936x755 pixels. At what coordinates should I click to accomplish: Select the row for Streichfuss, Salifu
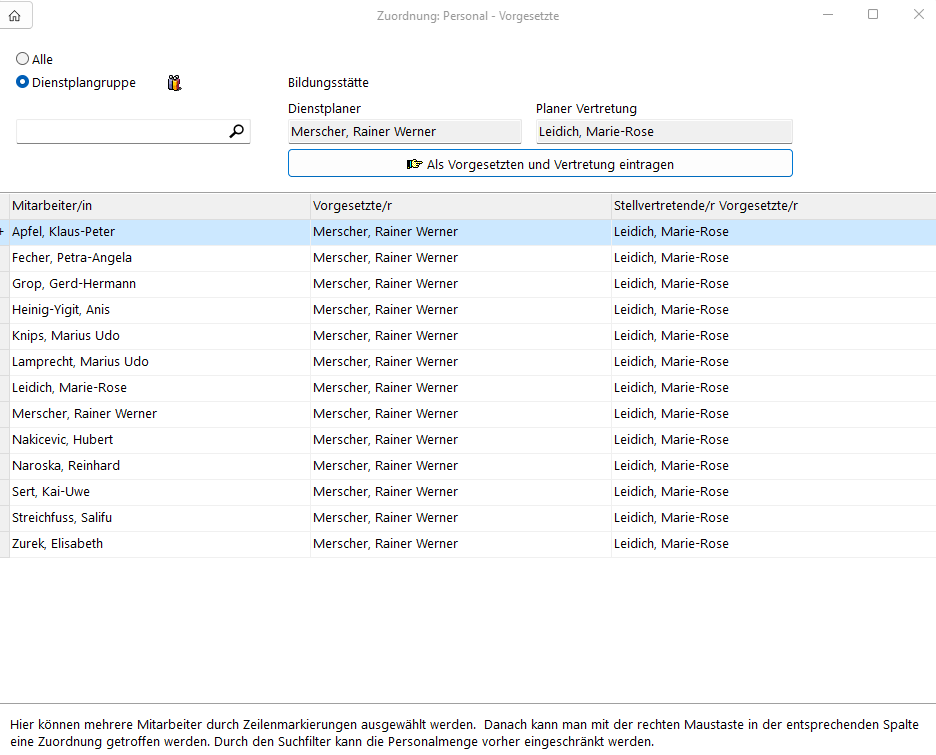(150, 517)
